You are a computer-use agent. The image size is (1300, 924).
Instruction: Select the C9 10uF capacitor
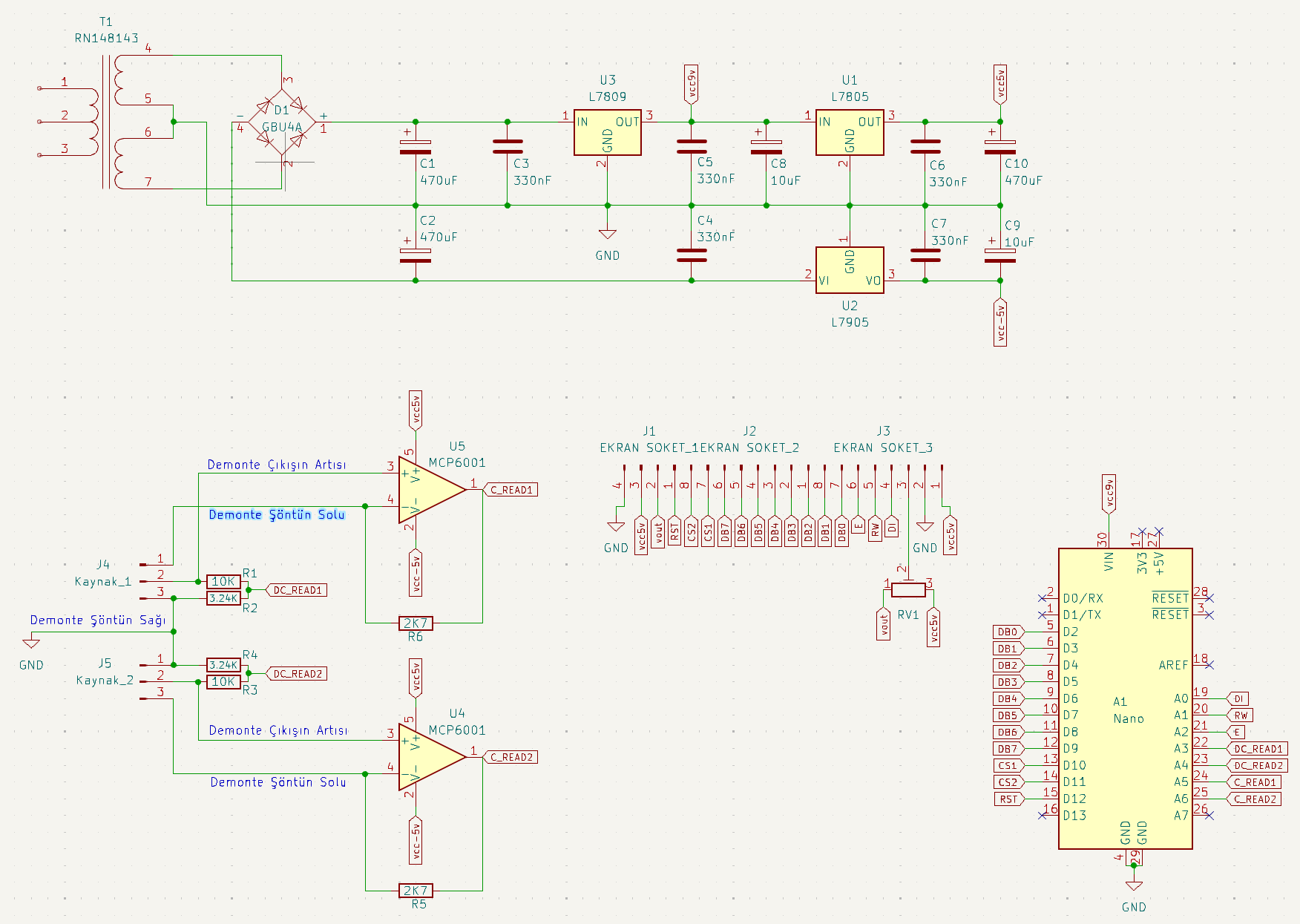pos(1000,255)
